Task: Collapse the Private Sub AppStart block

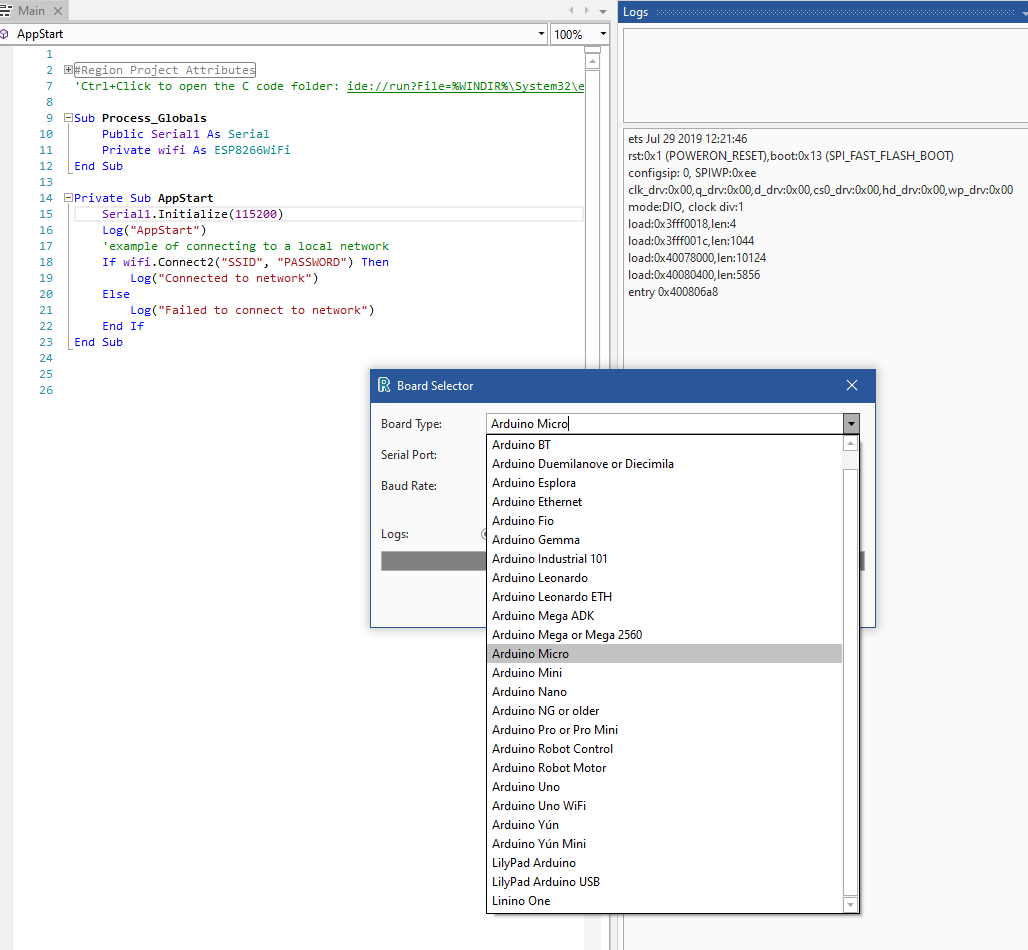Action: pos(68,197)
